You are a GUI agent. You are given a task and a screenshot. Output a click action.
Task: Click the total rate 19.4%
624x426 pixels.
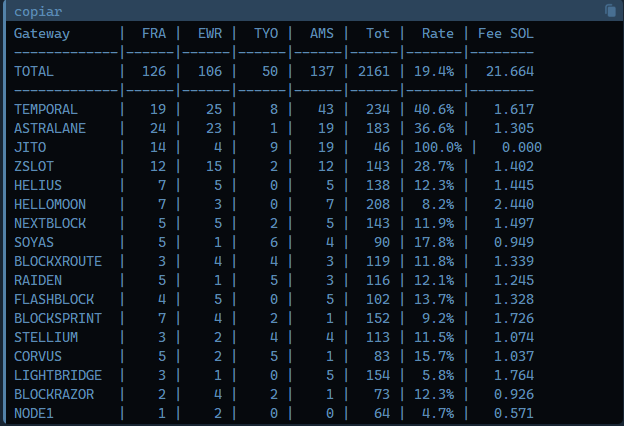tap(434, 72)
